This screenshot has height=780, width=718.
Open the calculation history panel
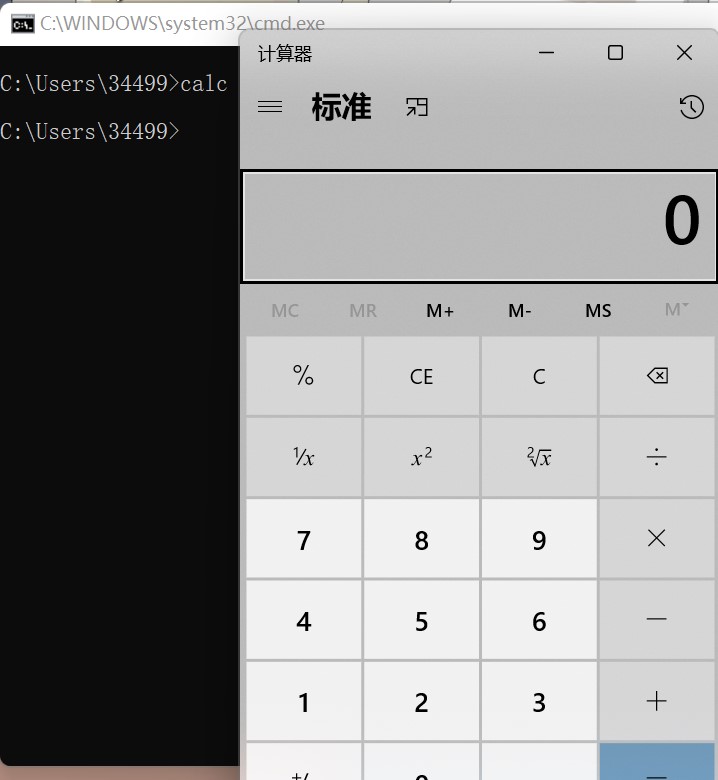click(x=691, y=107)
